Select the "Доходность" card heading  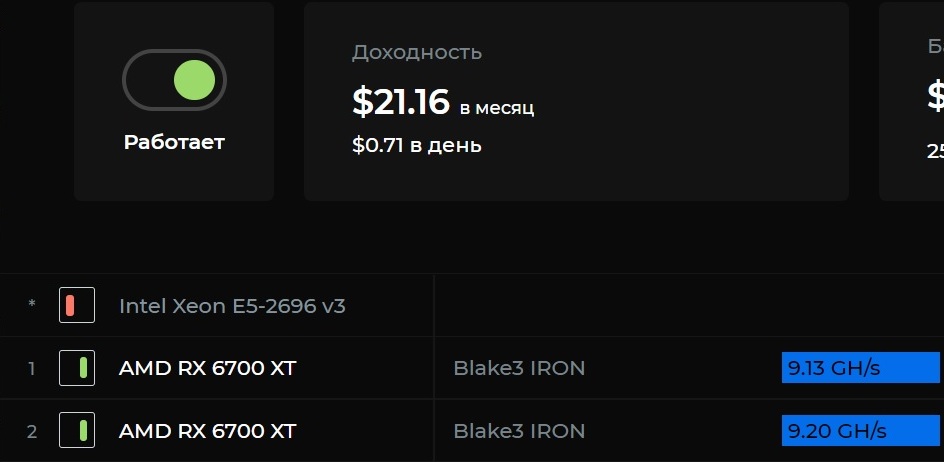coord(417,52)
